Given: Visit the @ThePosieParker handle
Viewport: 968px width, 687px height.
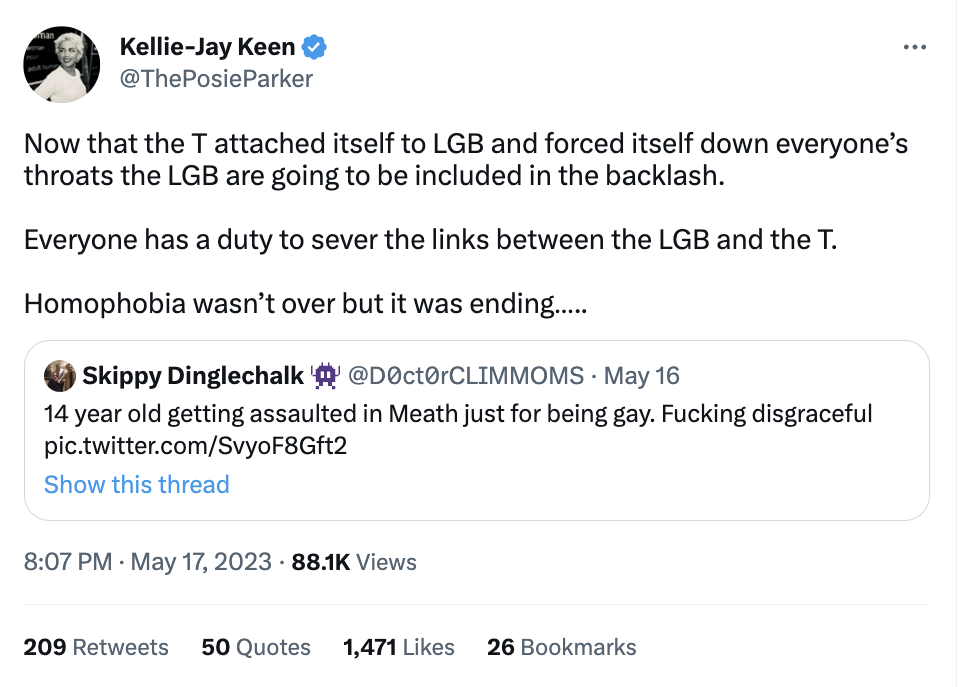Looking at the screenshot, I should (216, 78).
